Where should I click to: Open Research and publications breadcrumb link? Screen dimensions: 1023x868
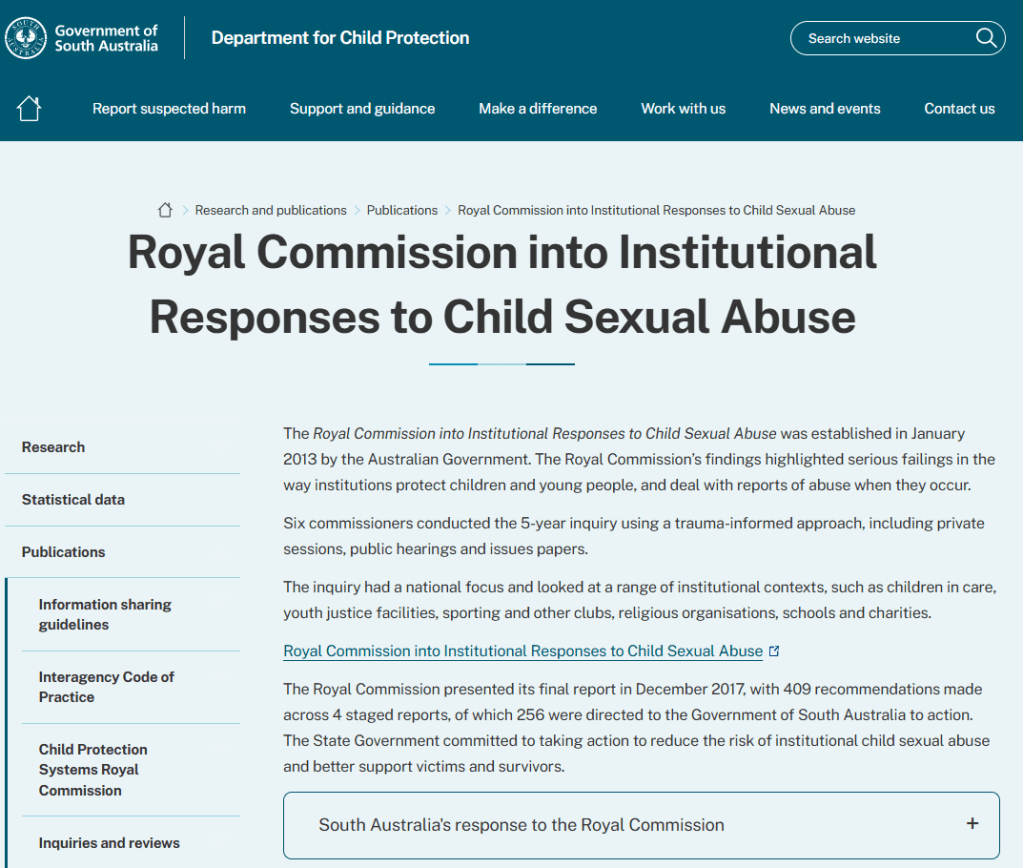pyautogui.click(x=270, y=210)
